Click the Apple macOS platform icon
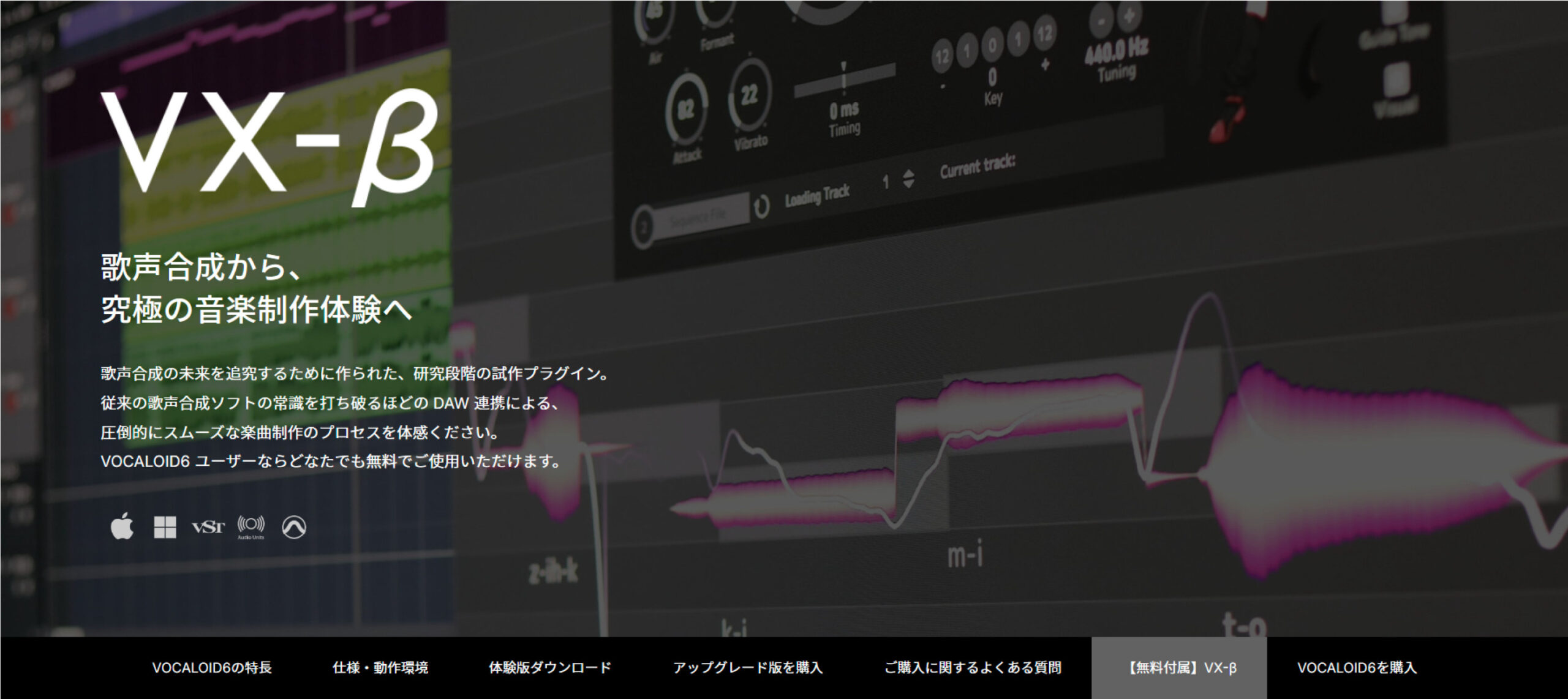This screenshot has width=1568, height=699. 122,527
